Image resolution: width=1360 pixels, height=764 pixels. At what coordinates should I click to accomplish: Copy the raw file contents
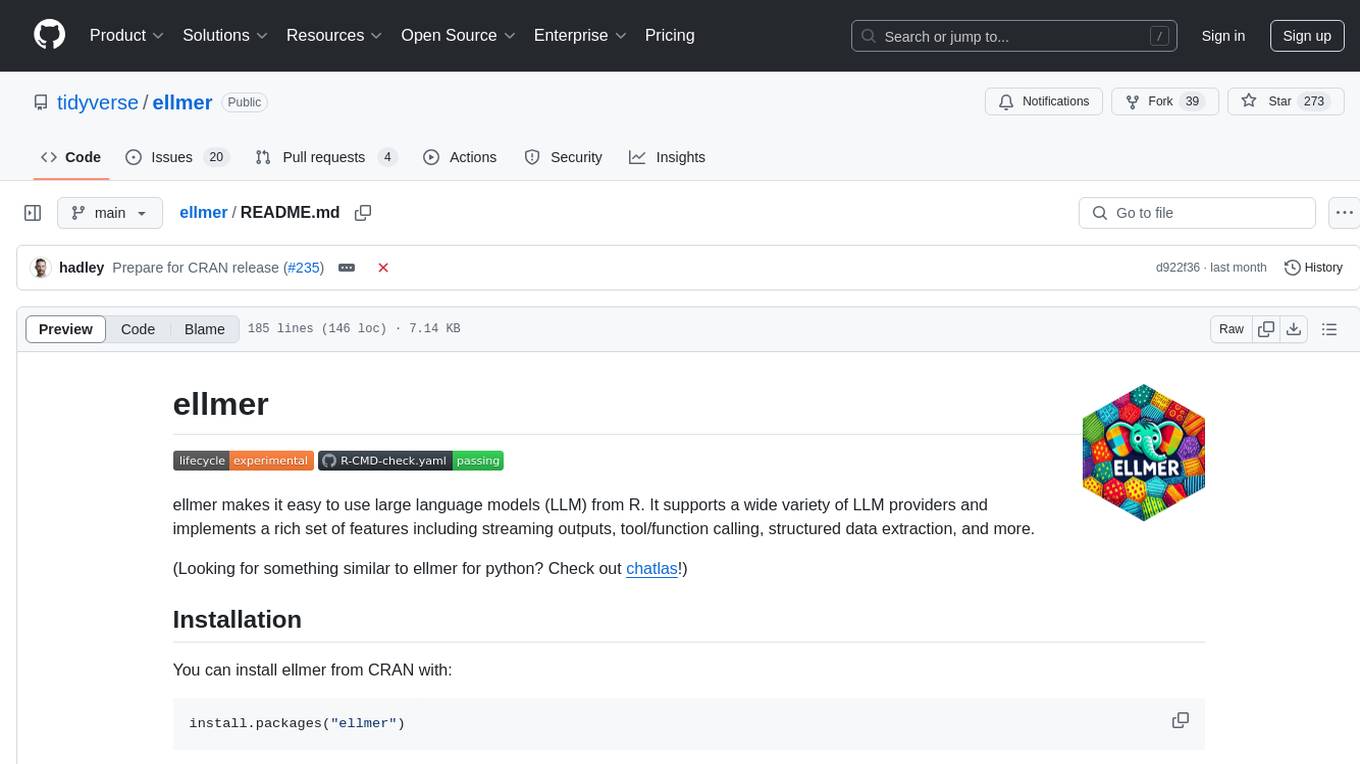click(1266, 329)
